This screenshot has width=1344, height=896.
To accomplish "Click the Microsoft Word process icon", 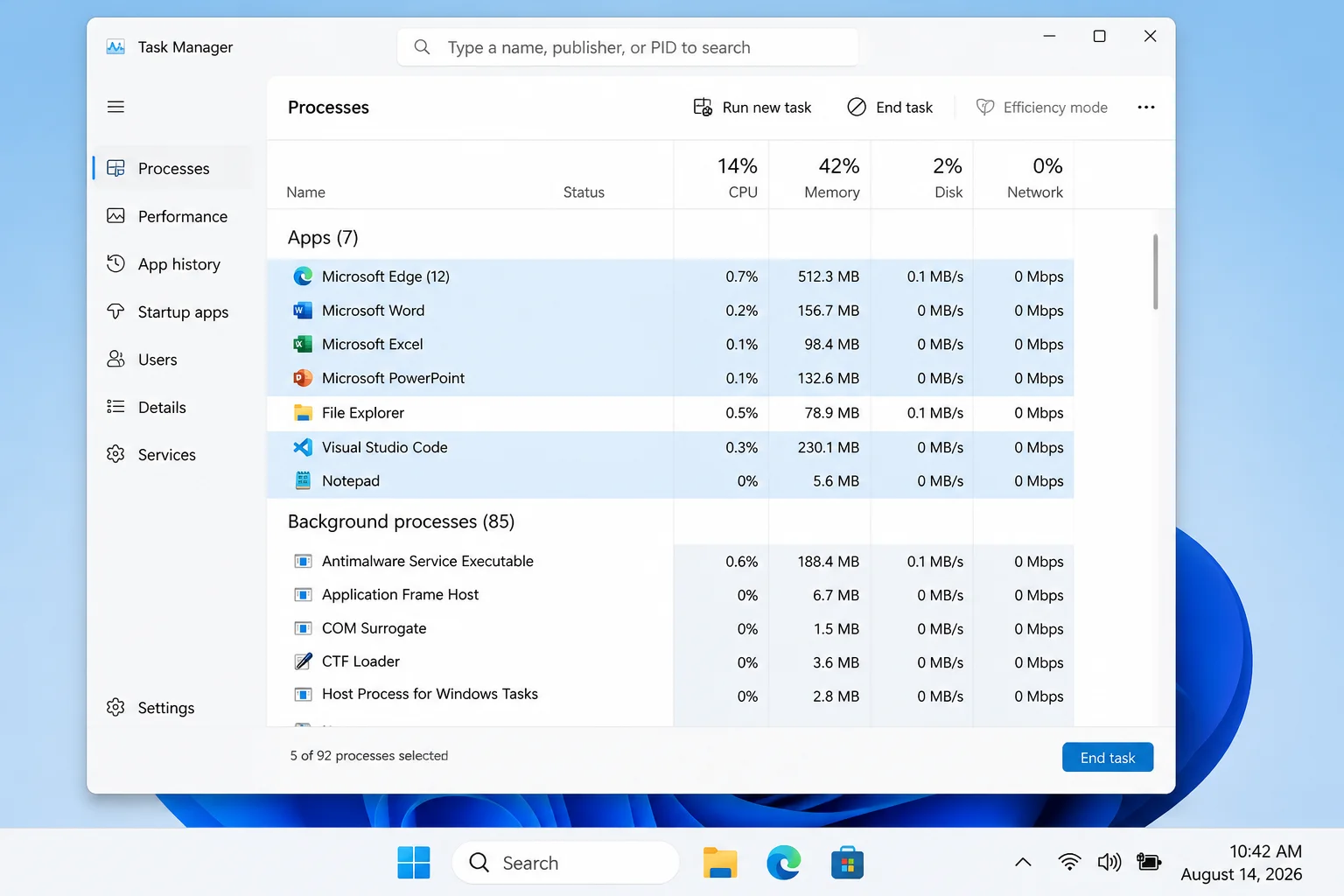I will [x=303, y=311].
